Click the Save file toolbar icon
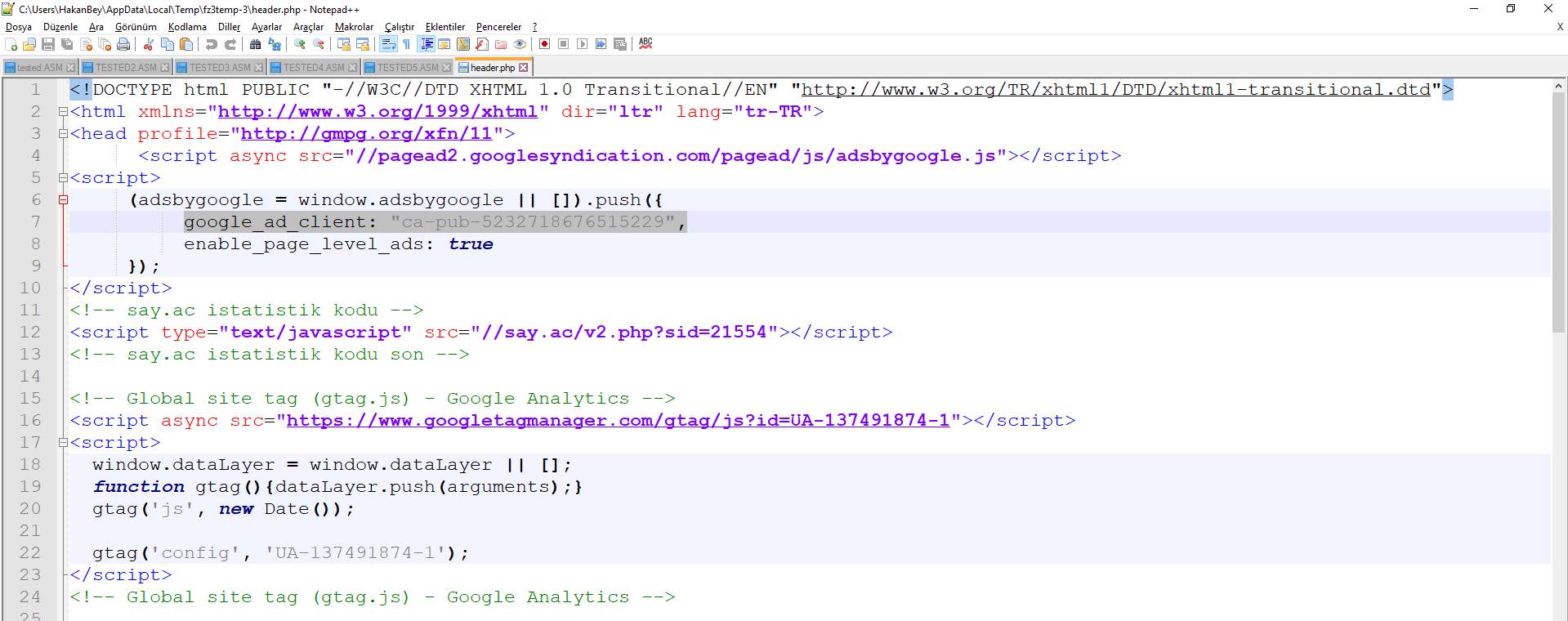Image resolution: width=1568 pixels, height=621 pixels. coord(48,44)
